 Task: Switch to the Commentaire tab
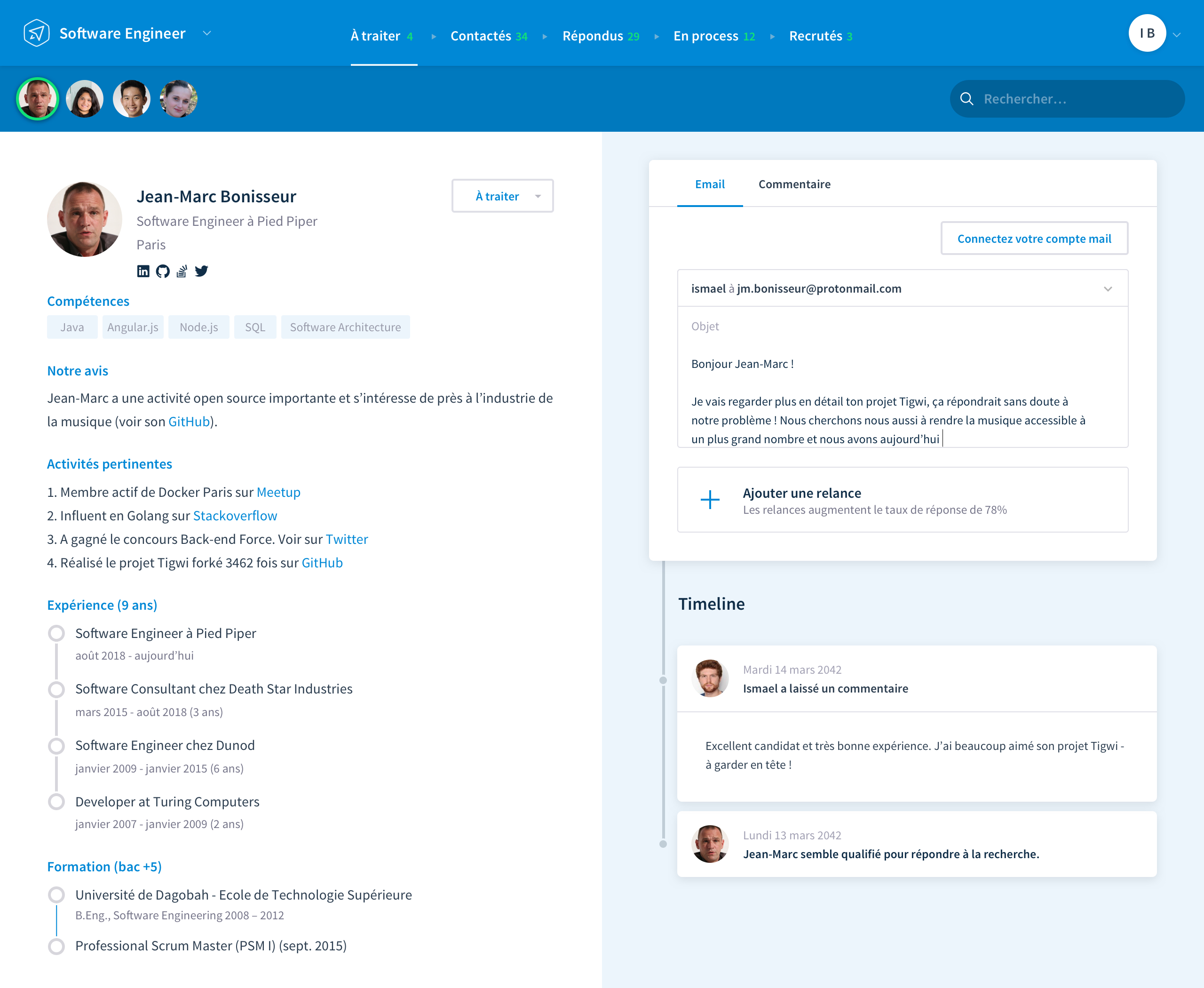tap(794, 184)
